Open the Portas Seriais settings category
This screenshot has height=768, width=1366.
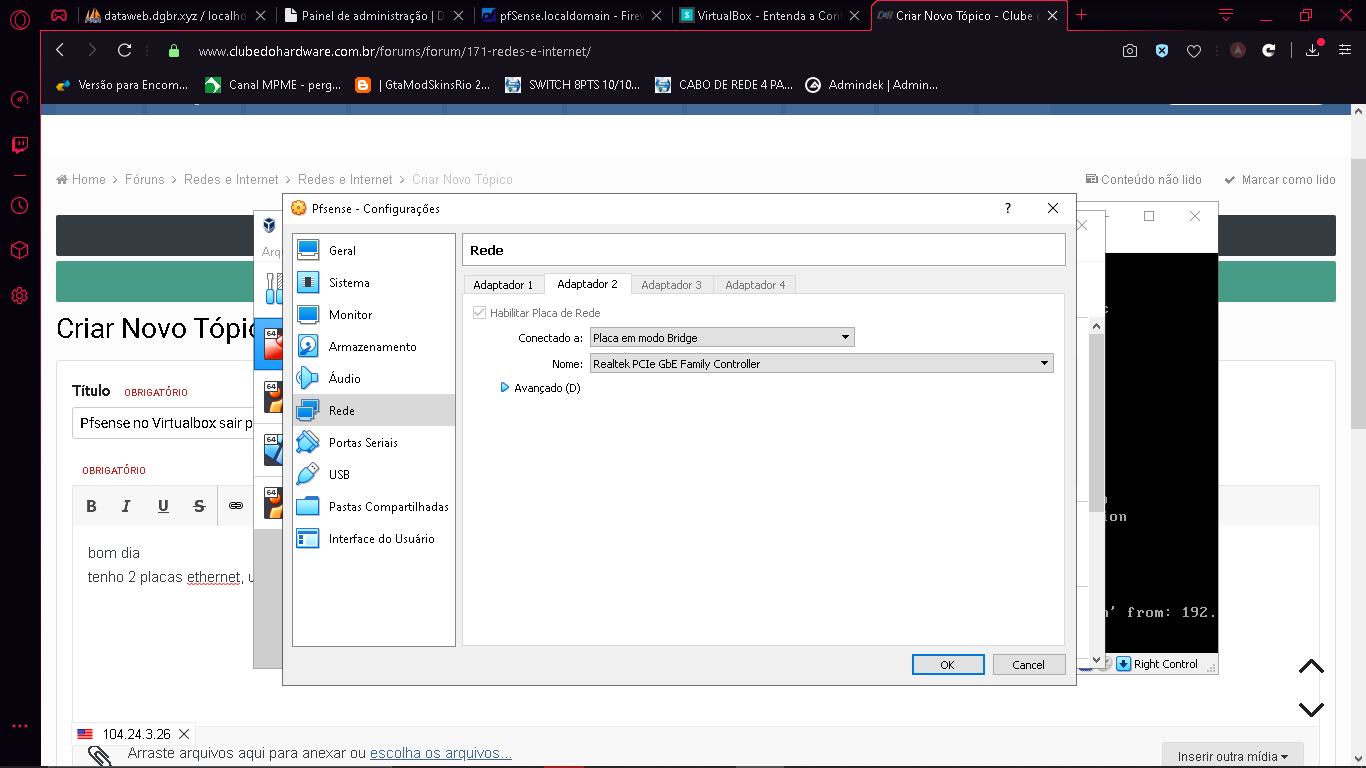click(x=374, y=443)
